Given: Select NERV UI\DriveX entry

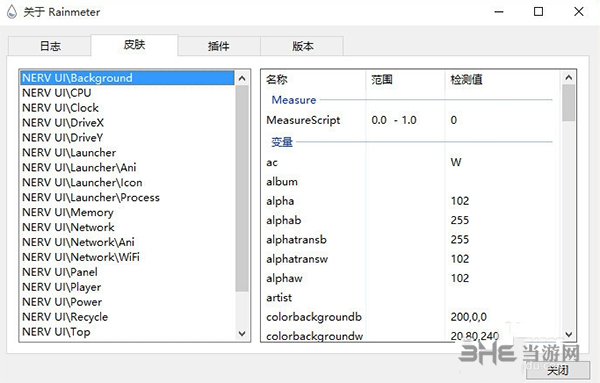Looking at the screenshot, I should [127, 123].
